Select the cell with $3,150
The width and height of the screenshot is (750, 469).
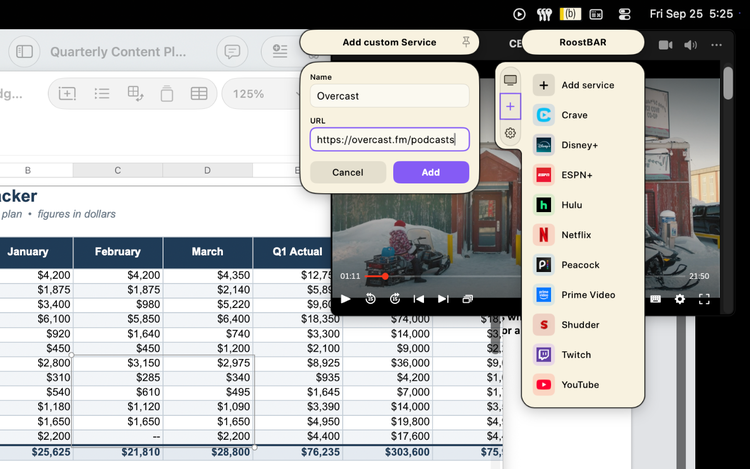pyautogui.click(x=118, y=363)
